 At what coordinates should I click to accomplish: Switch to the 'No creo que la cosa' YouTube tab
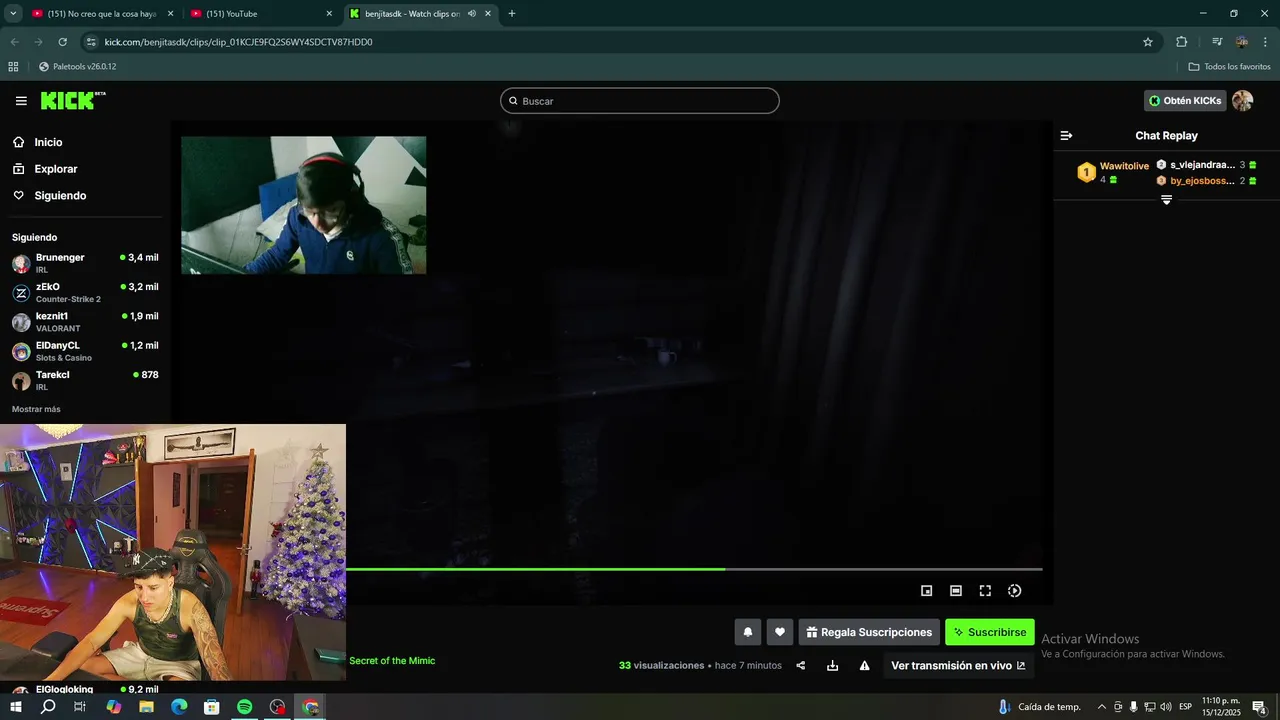click(100, 14)
